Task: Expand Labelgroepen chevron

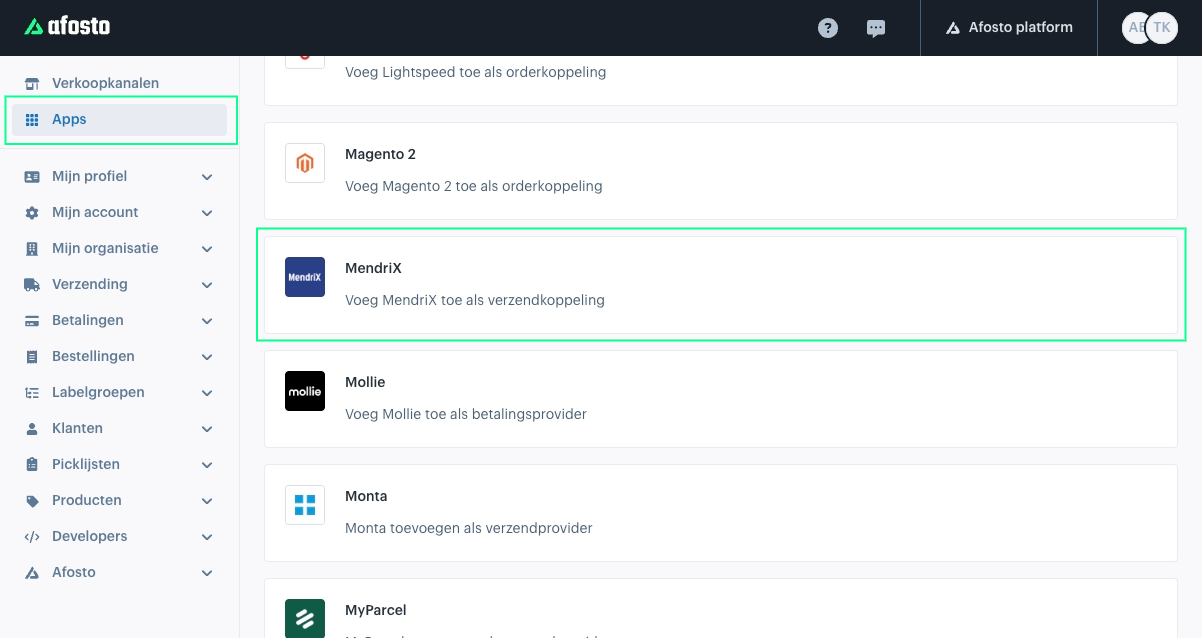Action: pyautogui.click(x=207, y=393)
